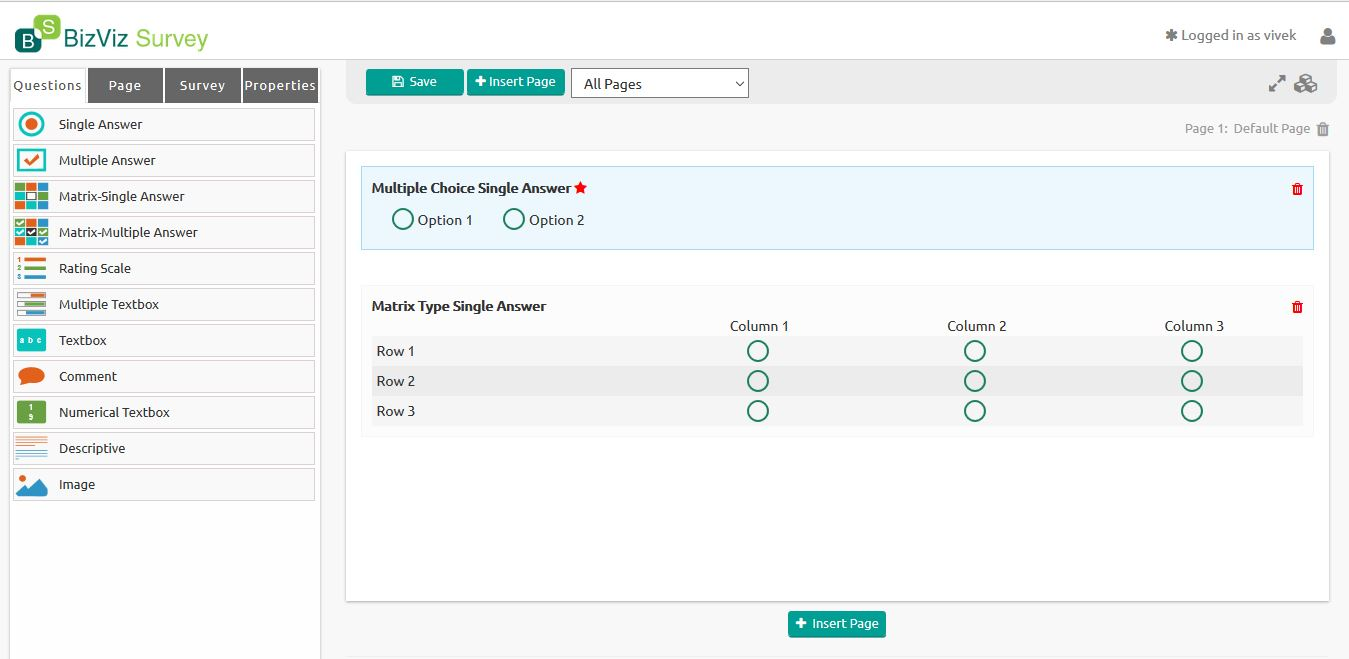Open the user account menu icon
Viewport: 1349px width, 659px height.
(x=1328, y=36)
